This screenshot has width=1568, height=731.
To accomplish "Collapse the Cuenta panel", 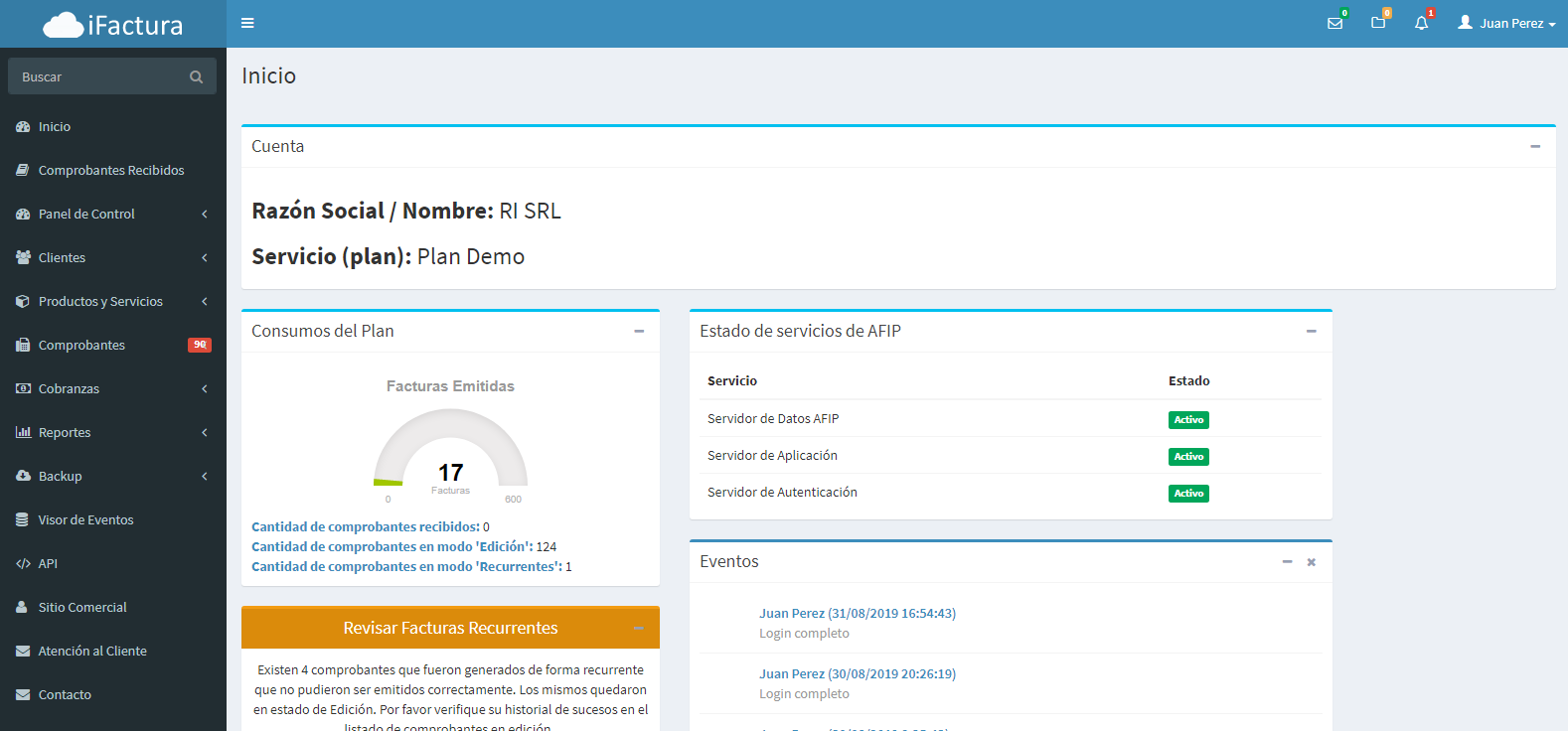I will (1535, 146).
